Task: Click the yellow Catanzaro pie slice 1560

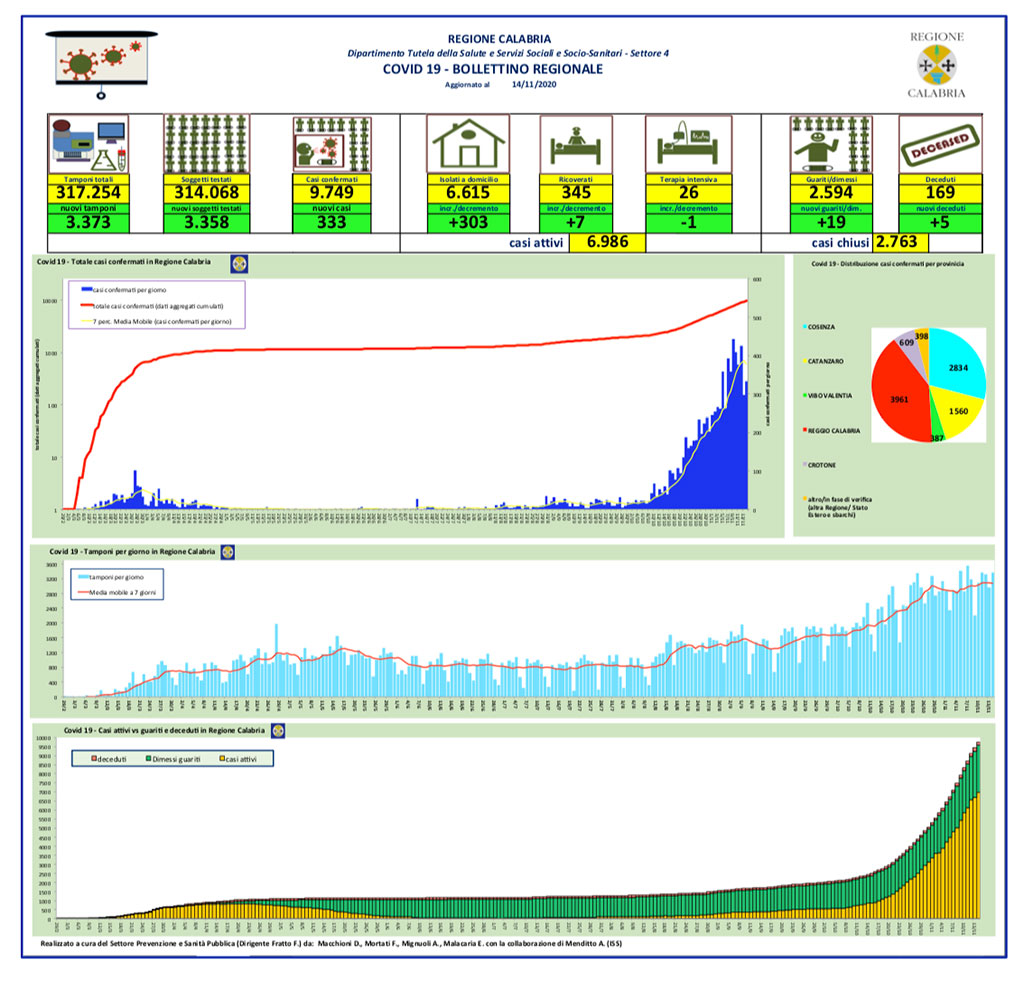Action: (x=956, y=411)
